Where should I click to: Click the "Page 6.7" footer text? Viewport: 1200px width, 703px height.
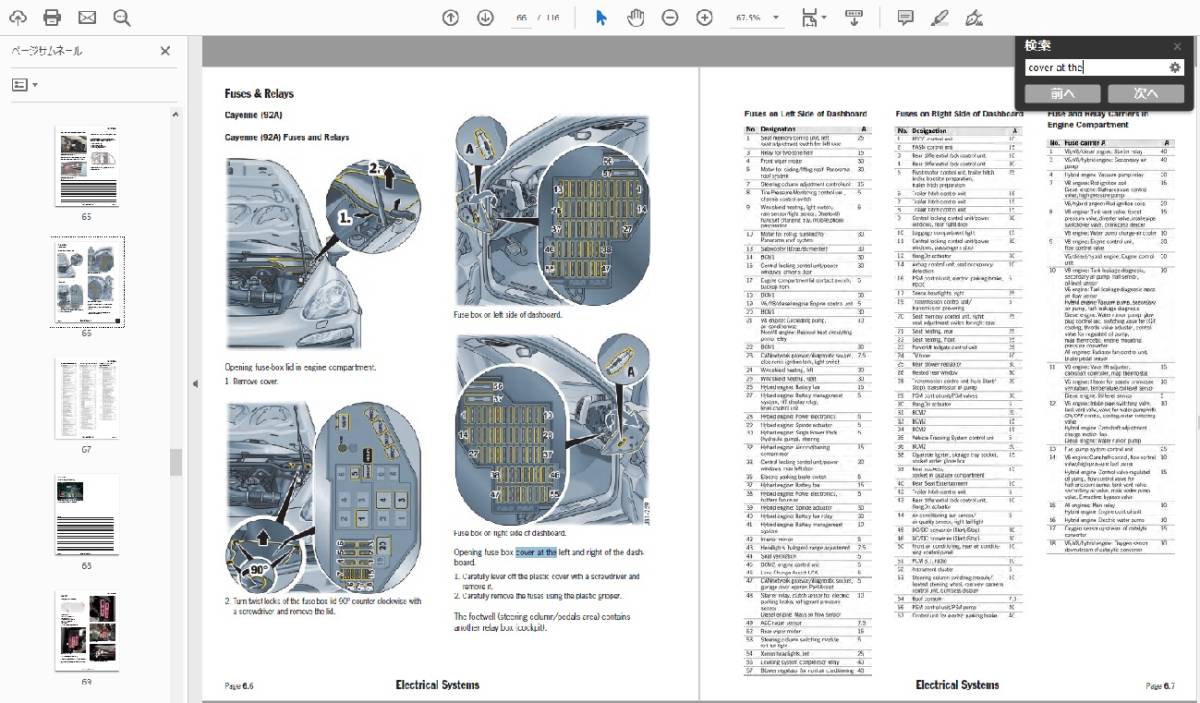tap(1160, 686)
